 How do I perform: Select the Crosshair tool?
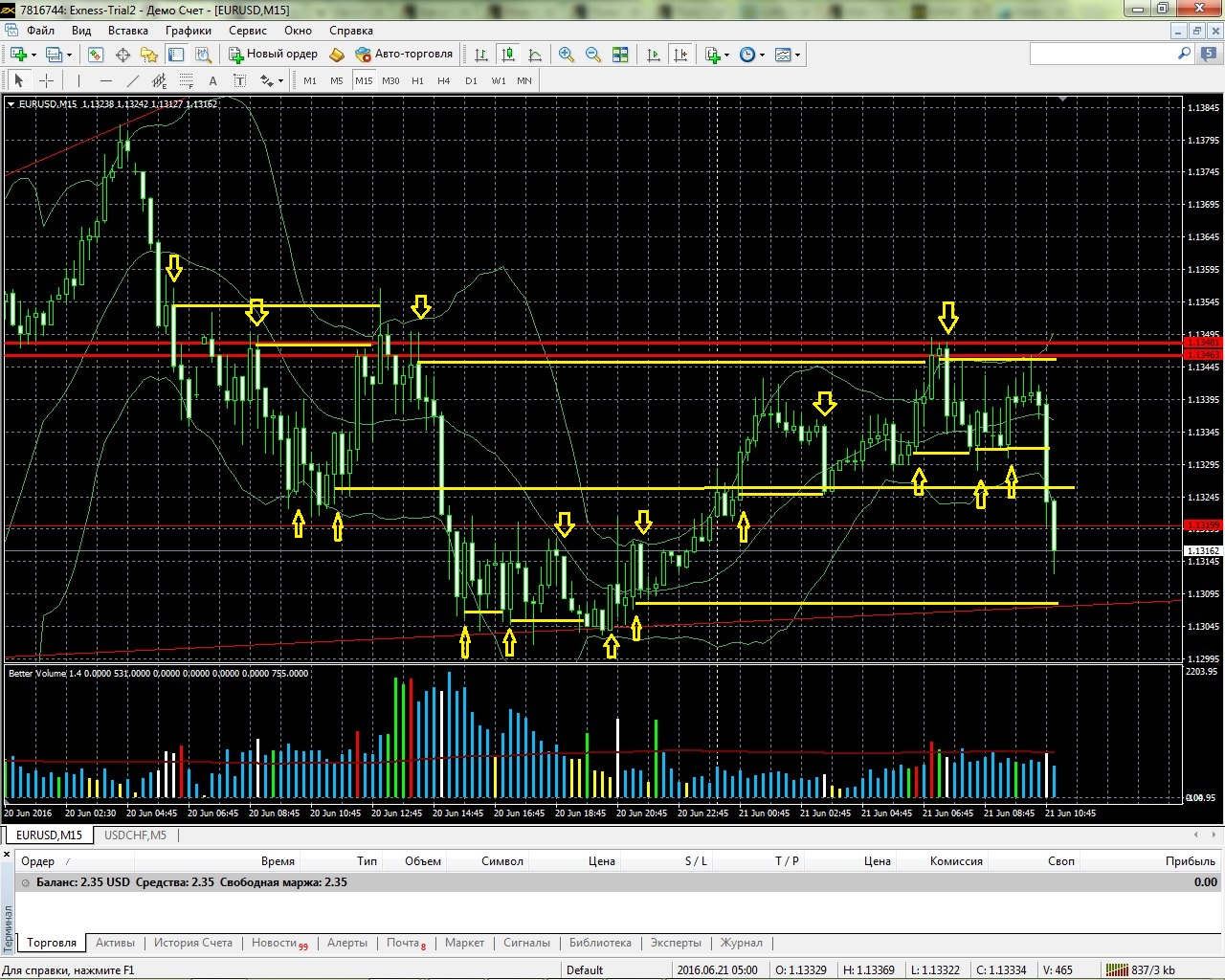46,81
